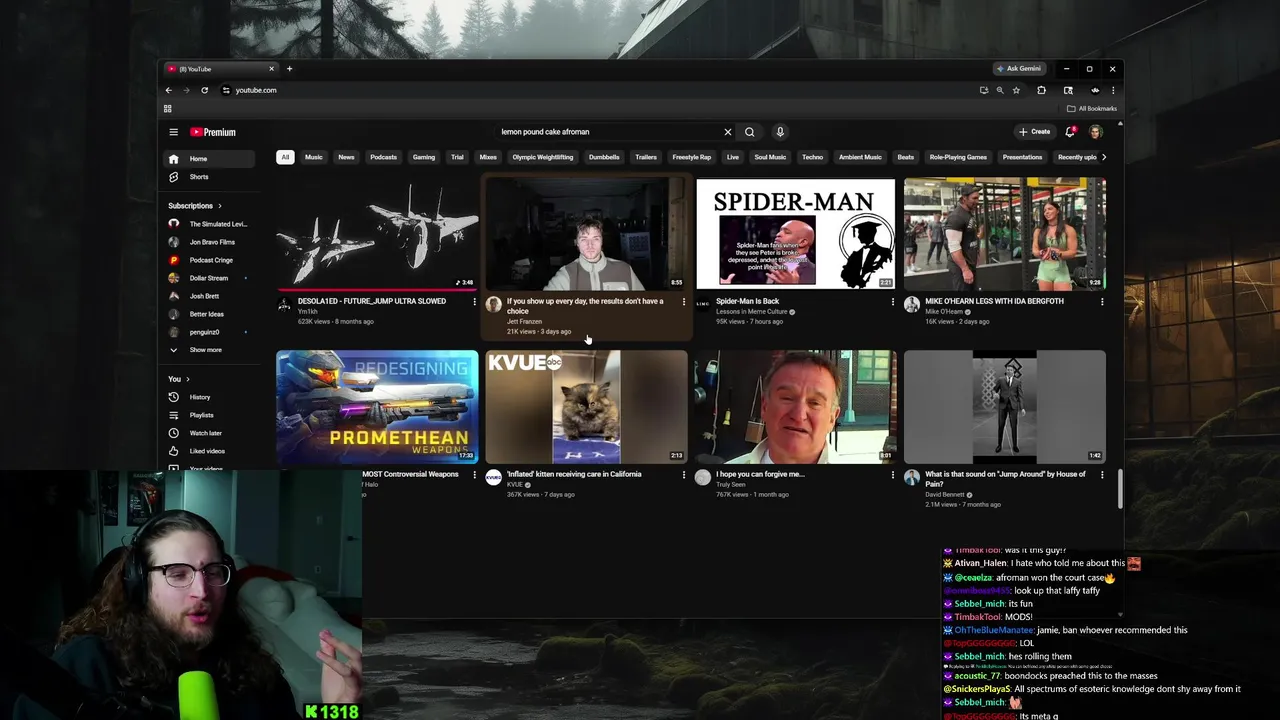Clear the search box with the X
This screenshot has width=1280, height=720.
728,132
